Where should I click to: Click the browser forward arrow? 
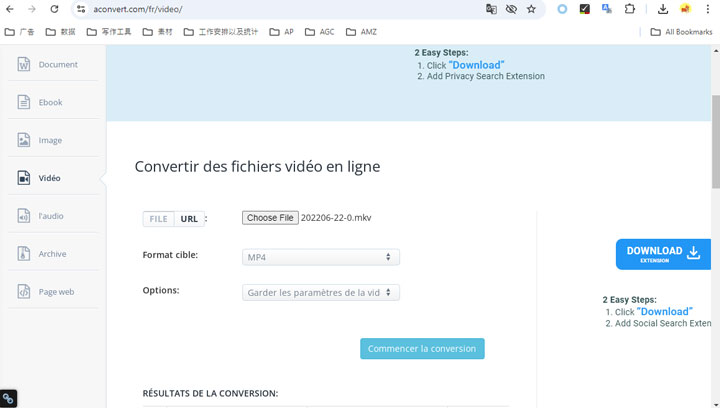pos(32,9)
